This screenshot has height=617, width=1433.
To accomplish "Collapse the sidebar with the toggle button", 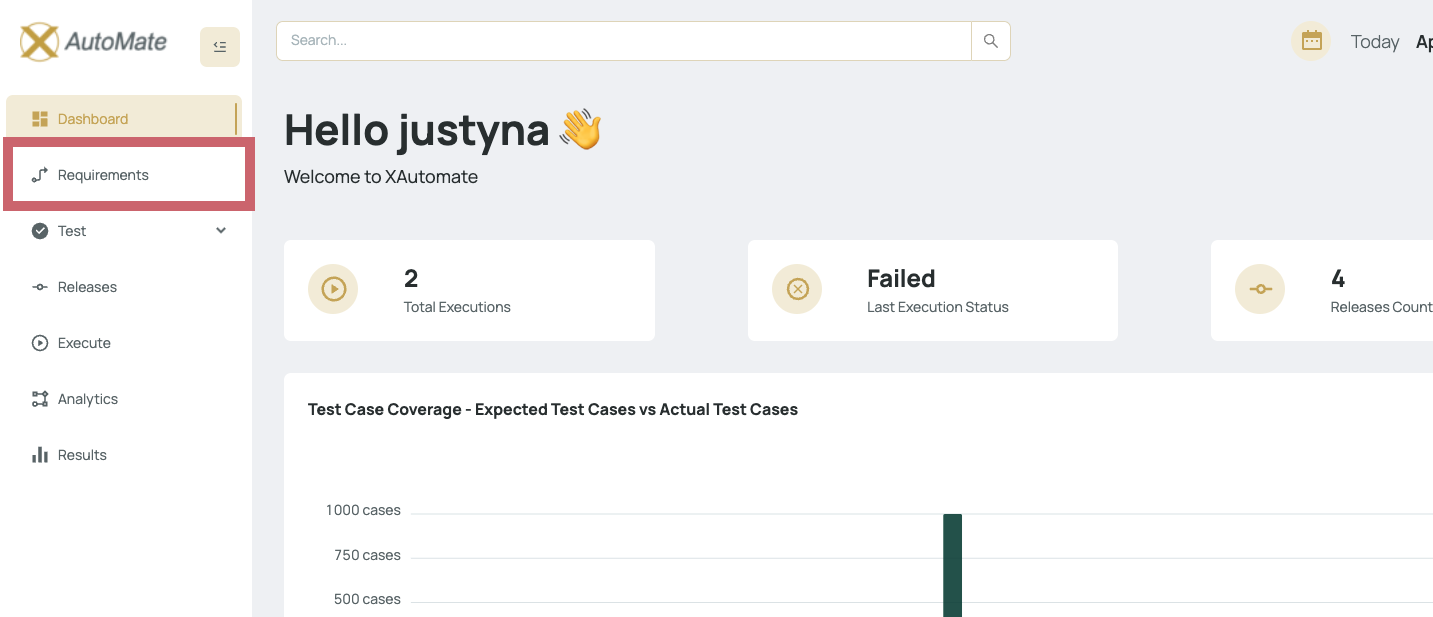I will (x=220, y=47).
